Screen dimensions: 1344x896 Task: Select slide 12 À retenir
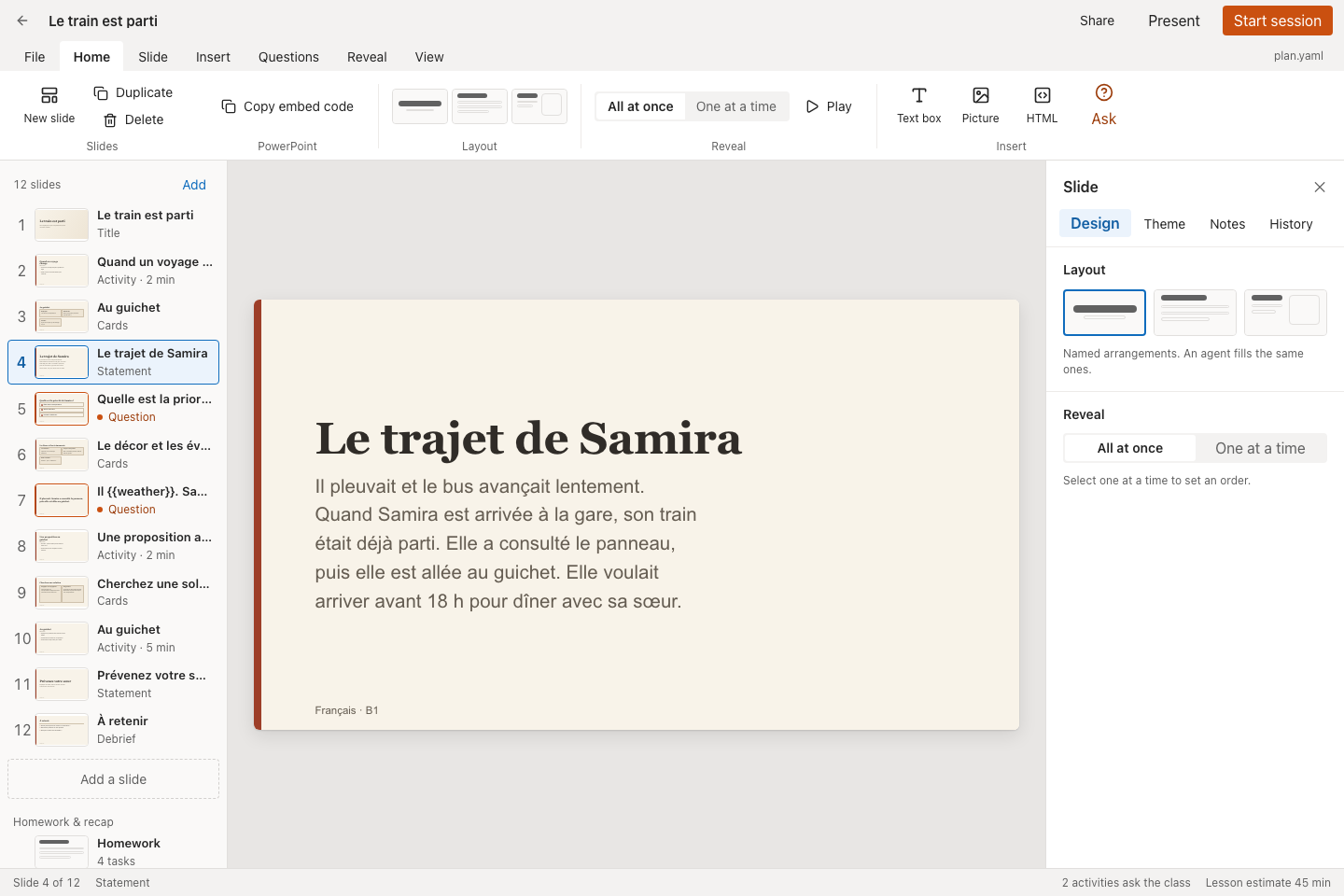tap(113, 730)
